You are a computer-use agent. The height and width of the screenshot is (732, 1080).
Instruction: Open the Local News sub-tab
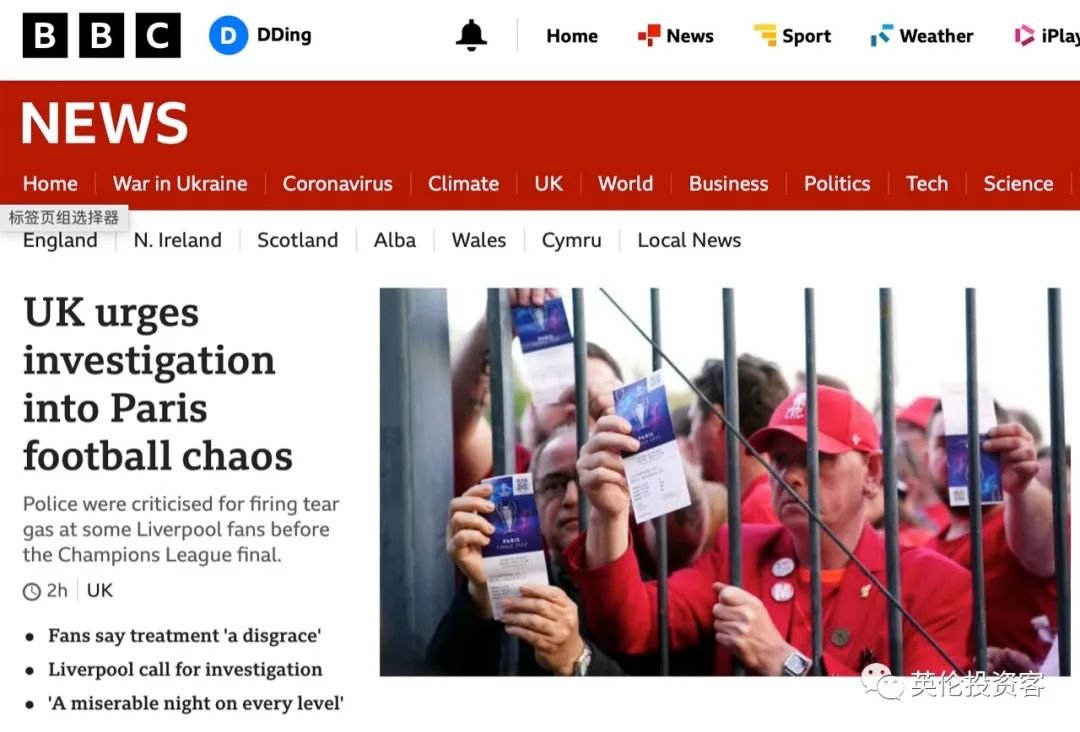point(689,240)
